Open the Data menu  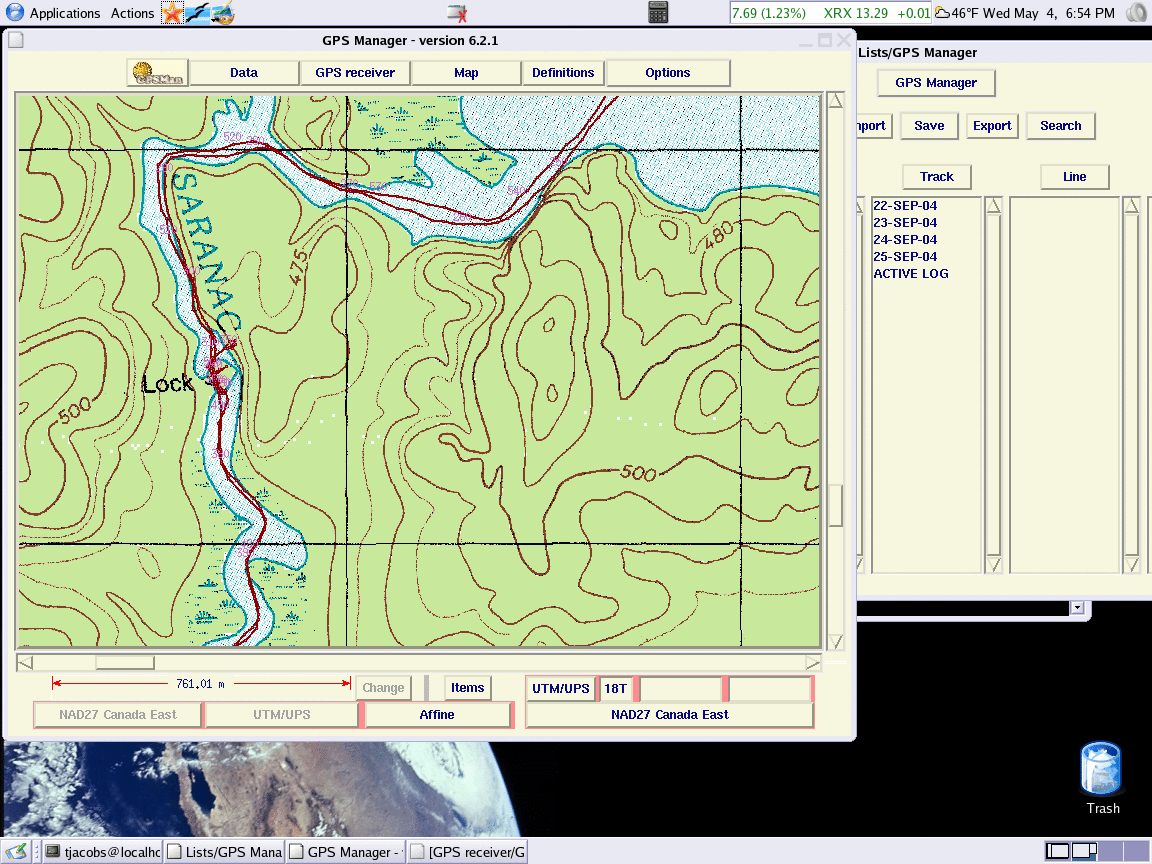(244, 73)
